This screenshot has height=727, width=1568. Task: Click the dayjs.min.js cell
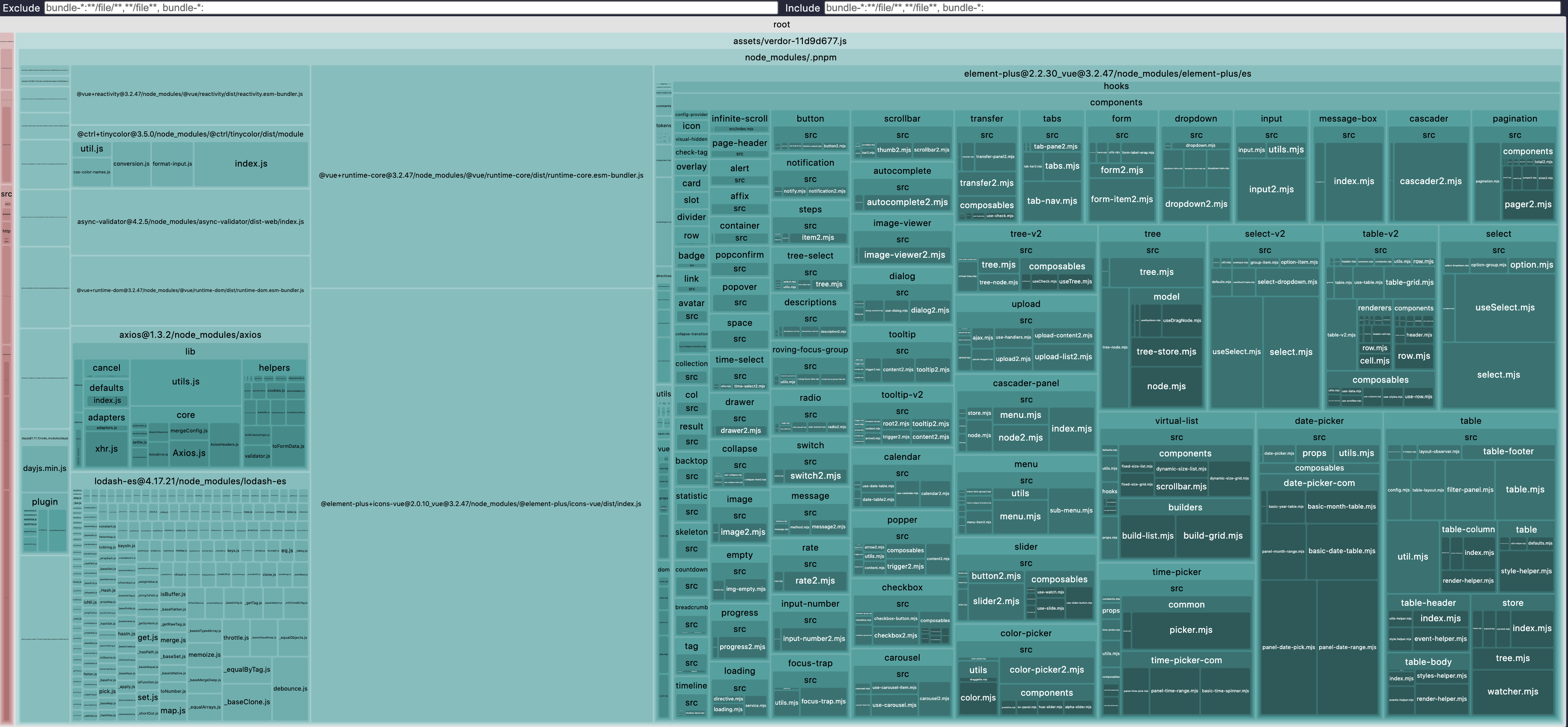click(45, 468)
